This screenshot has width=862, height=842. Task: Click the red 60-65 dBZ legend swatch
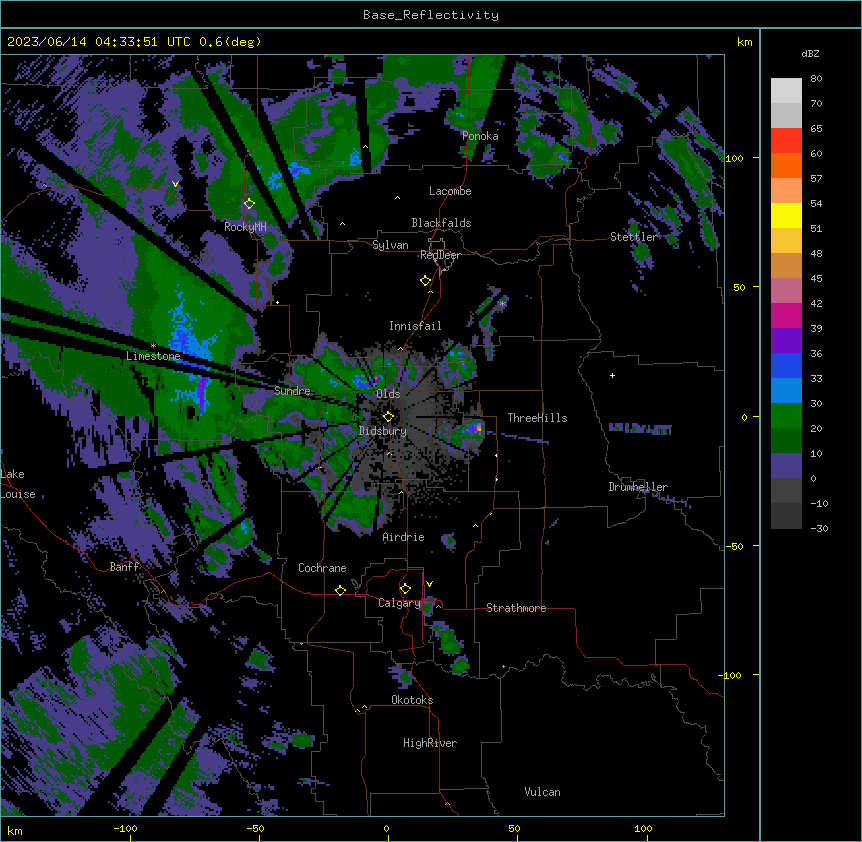tap(786, 141)
